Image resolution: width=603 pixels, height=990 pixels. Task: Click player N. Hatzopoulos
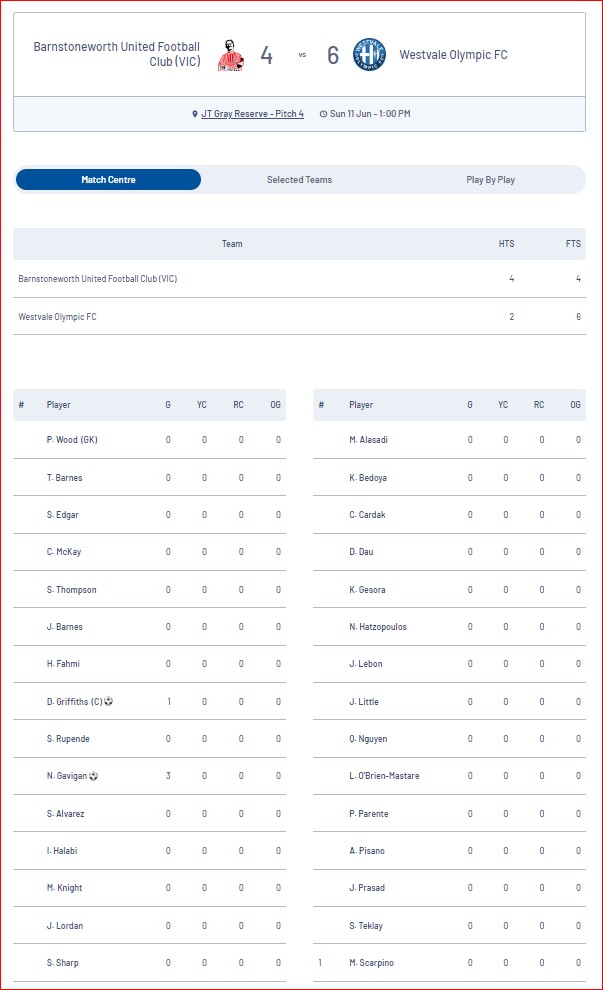[x=378, y=626]
